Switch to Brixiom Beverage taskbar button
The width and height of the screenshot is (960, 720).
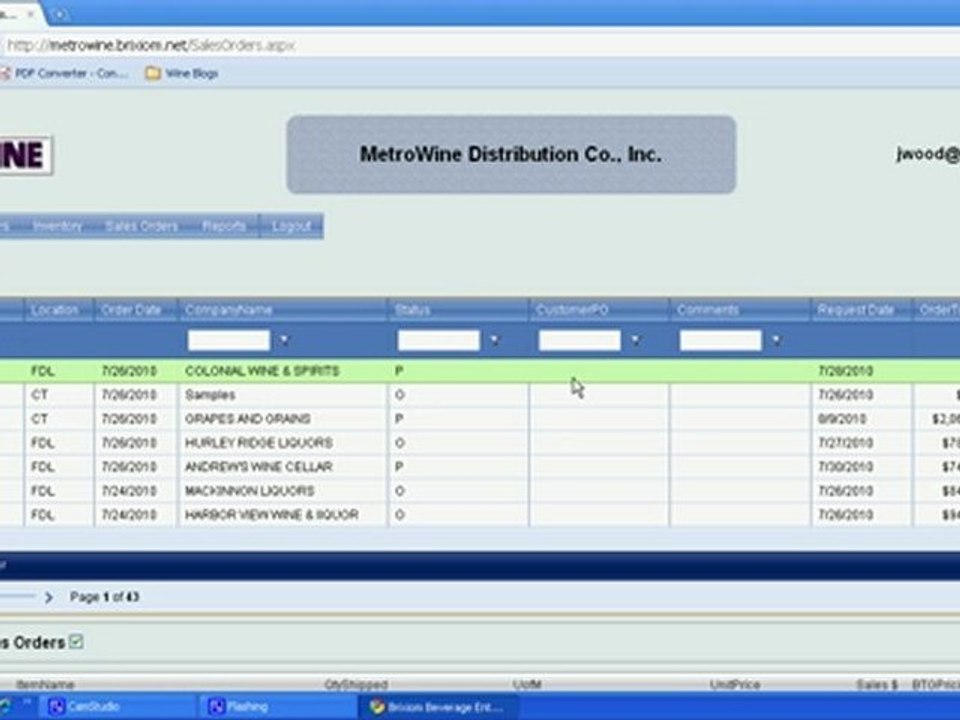(x=438, y=707)
